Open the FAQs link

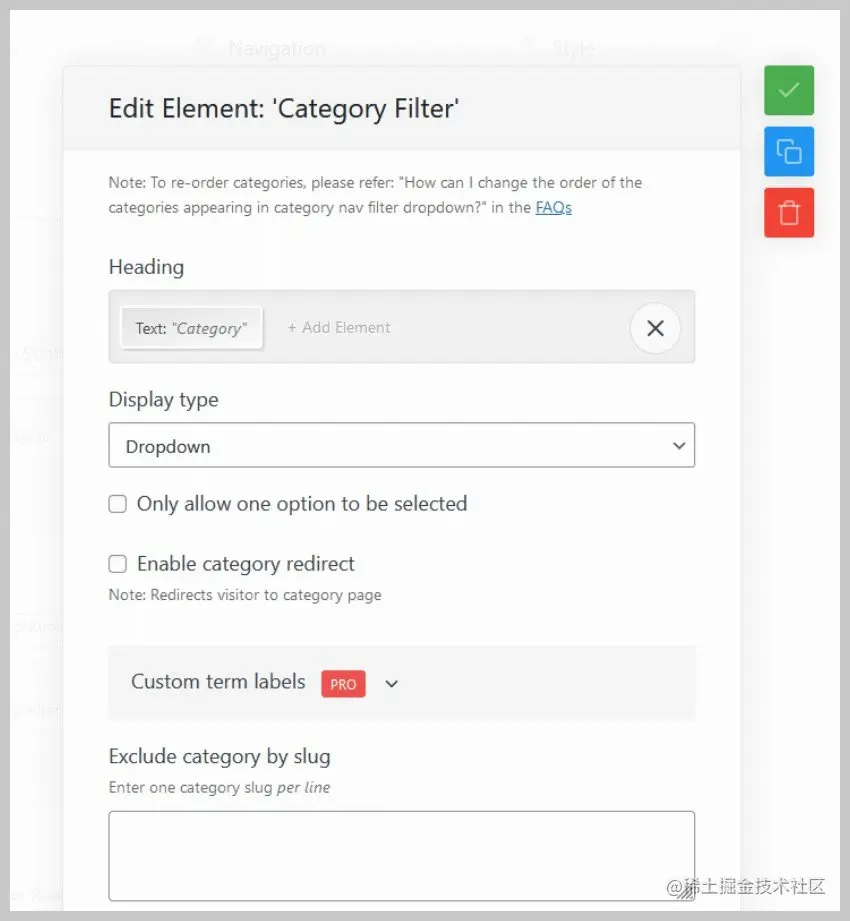click(553, 207)
